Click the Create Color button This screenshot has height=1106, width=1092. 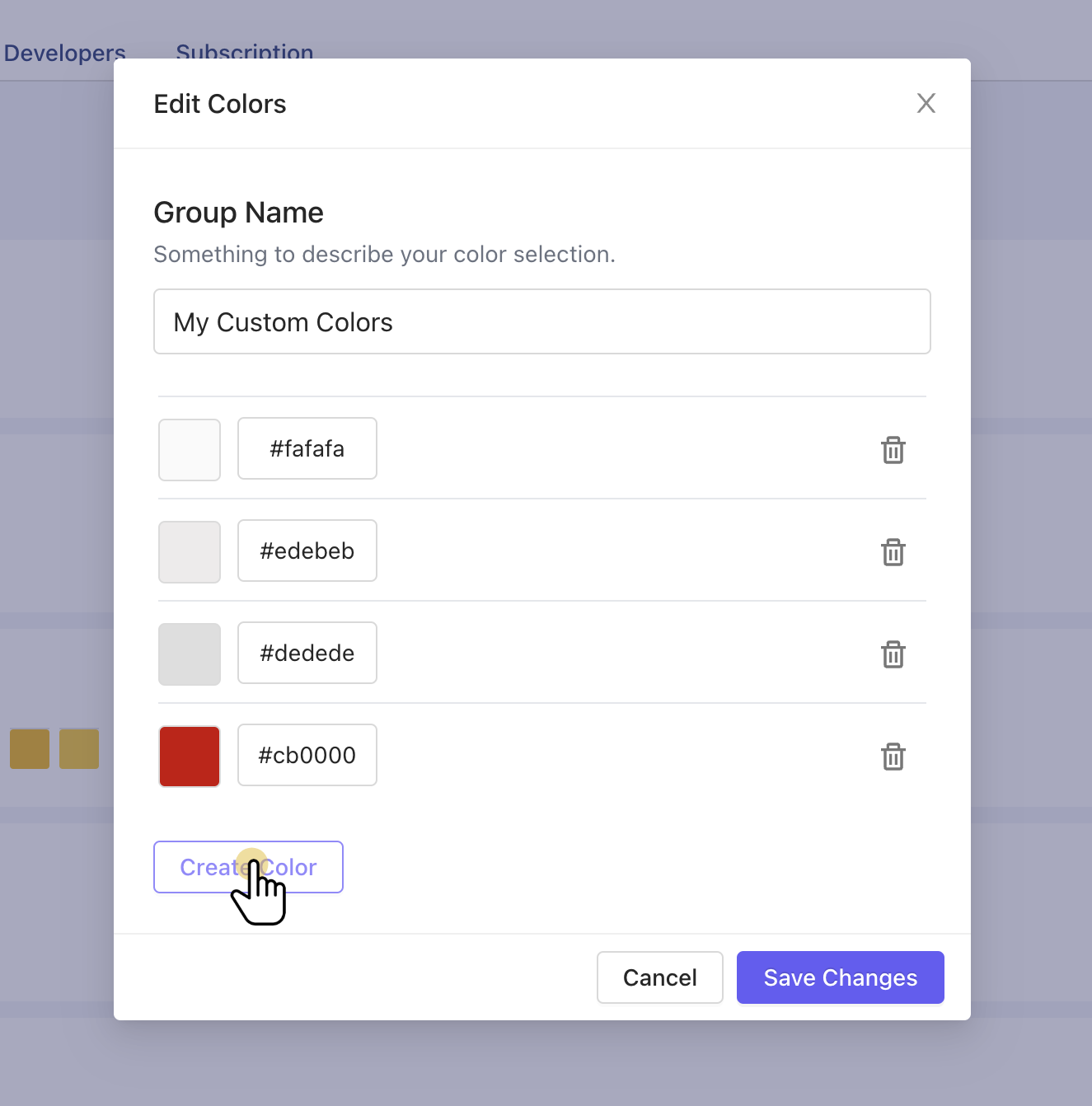(248, 867)
